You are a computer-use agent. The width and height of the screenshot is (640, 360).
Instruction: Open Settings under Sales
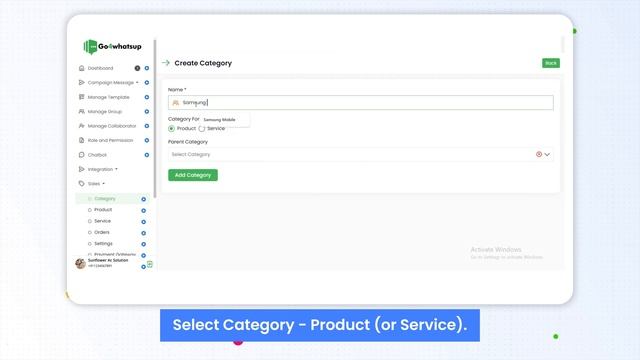tap(103, 244)
